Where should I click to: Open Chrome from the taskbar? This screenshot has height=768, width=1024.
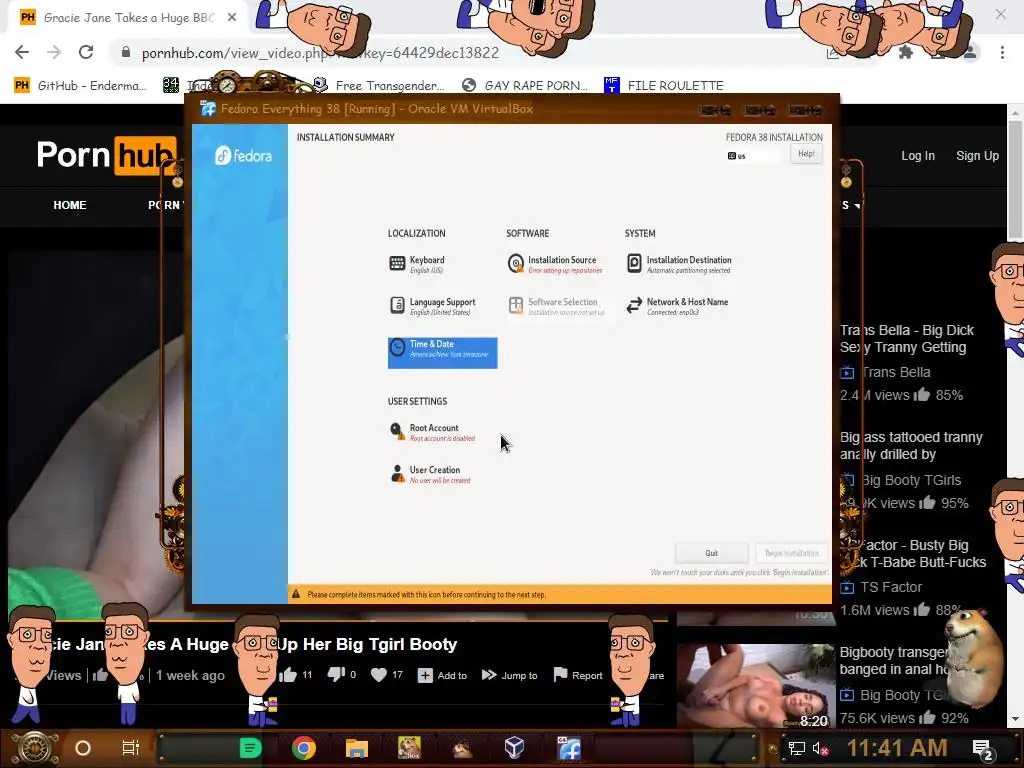[303, 748]
